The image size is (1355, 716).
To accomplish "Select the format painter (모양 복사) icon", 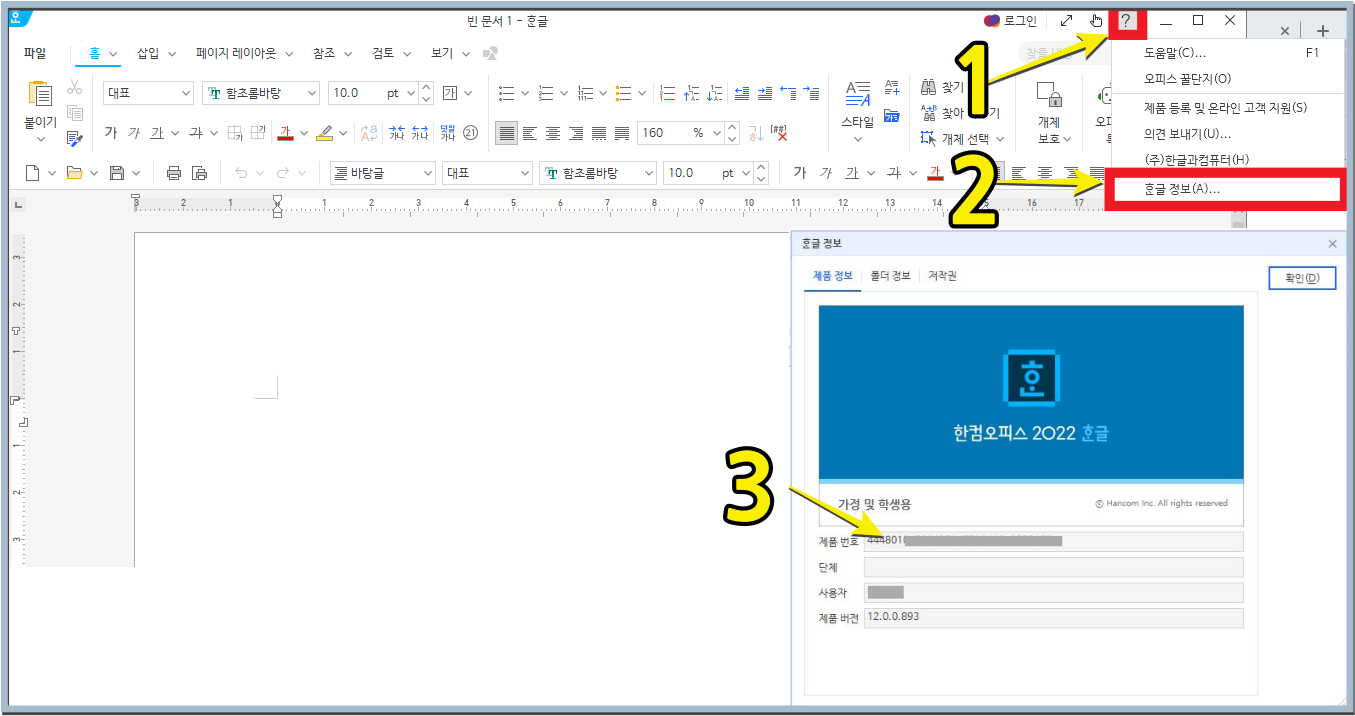I will coord(75,139).
